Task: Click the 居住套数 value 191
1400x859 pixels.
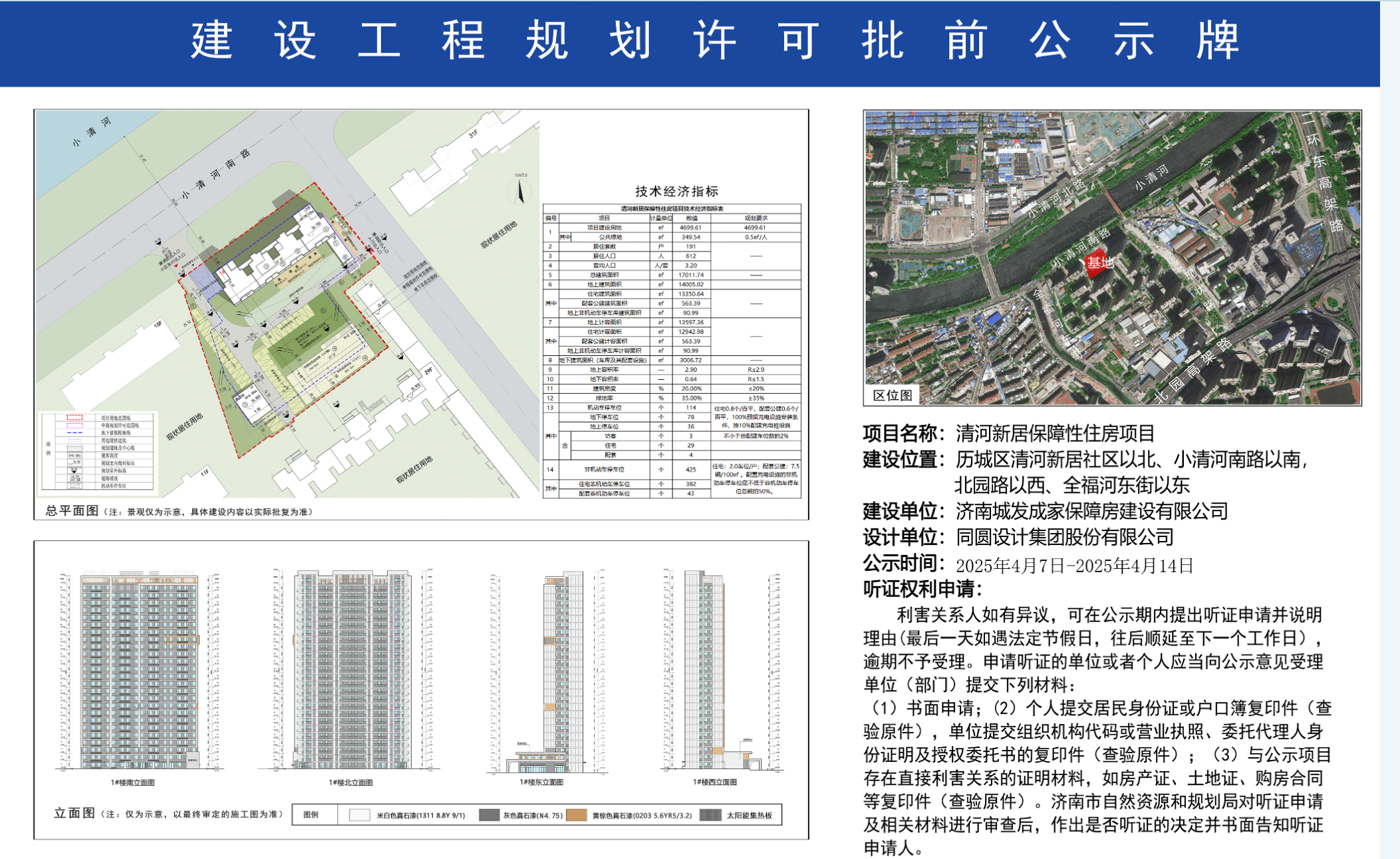Action: pos(691,246)
